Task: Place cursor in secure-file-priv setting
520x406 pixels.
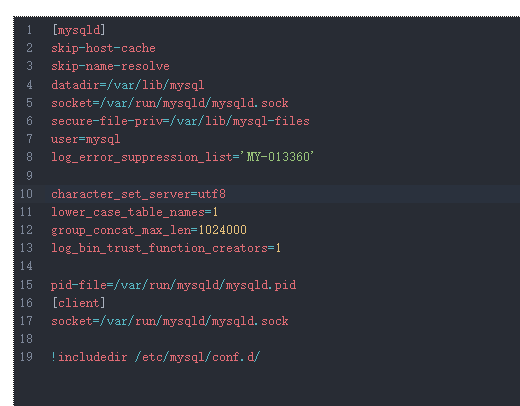Action: pyautogui.click(x=180, y=121)
